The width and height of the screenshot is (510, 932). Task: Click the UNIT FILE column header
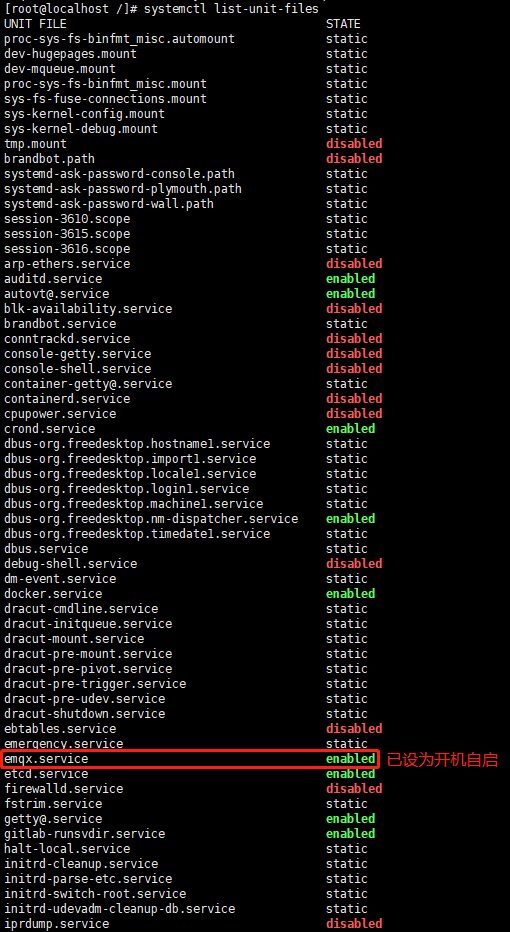(x=35, y=24)
